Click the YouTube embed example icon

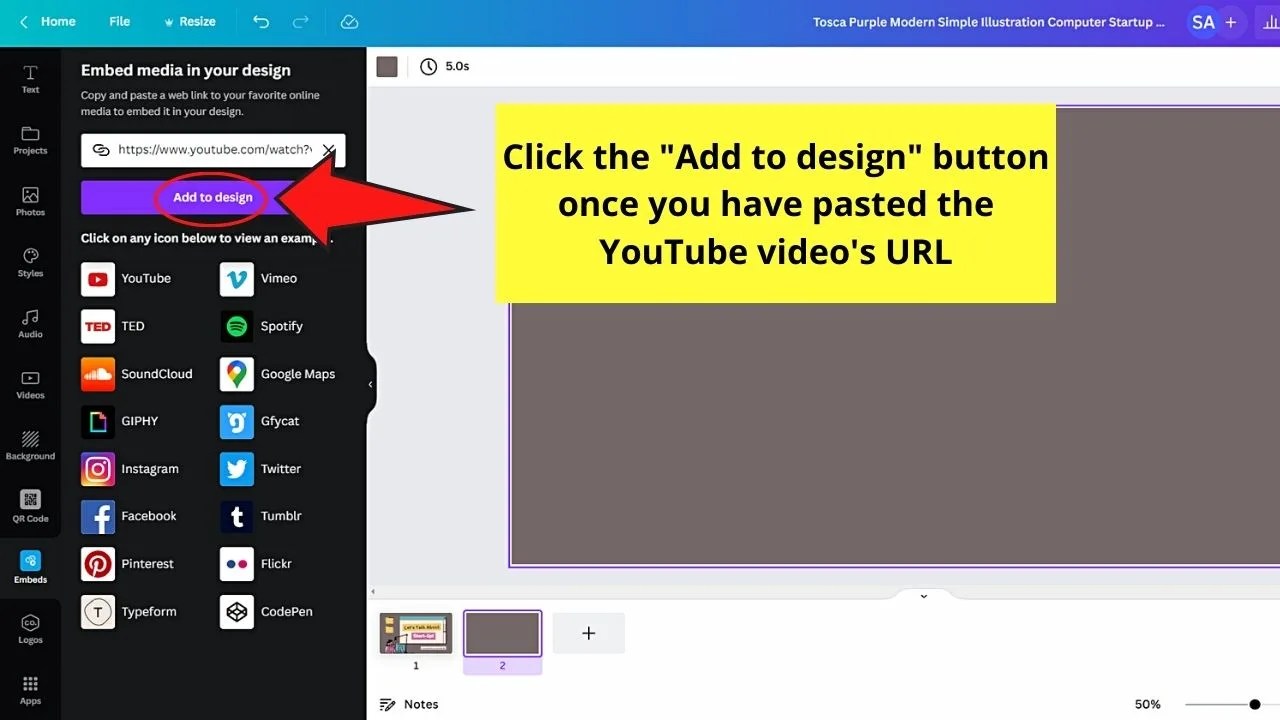(x=97, y=279)
